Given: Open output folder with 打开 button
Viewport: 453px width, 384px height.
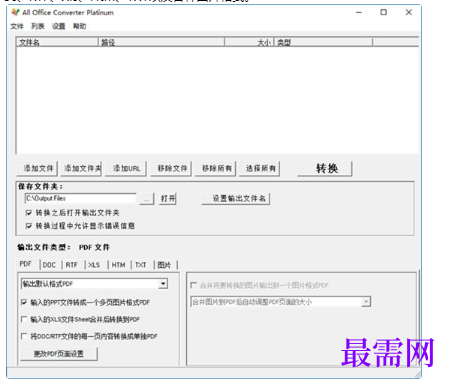Looking at the screenshot, I should pyautogui.click(x=168, y=199).
